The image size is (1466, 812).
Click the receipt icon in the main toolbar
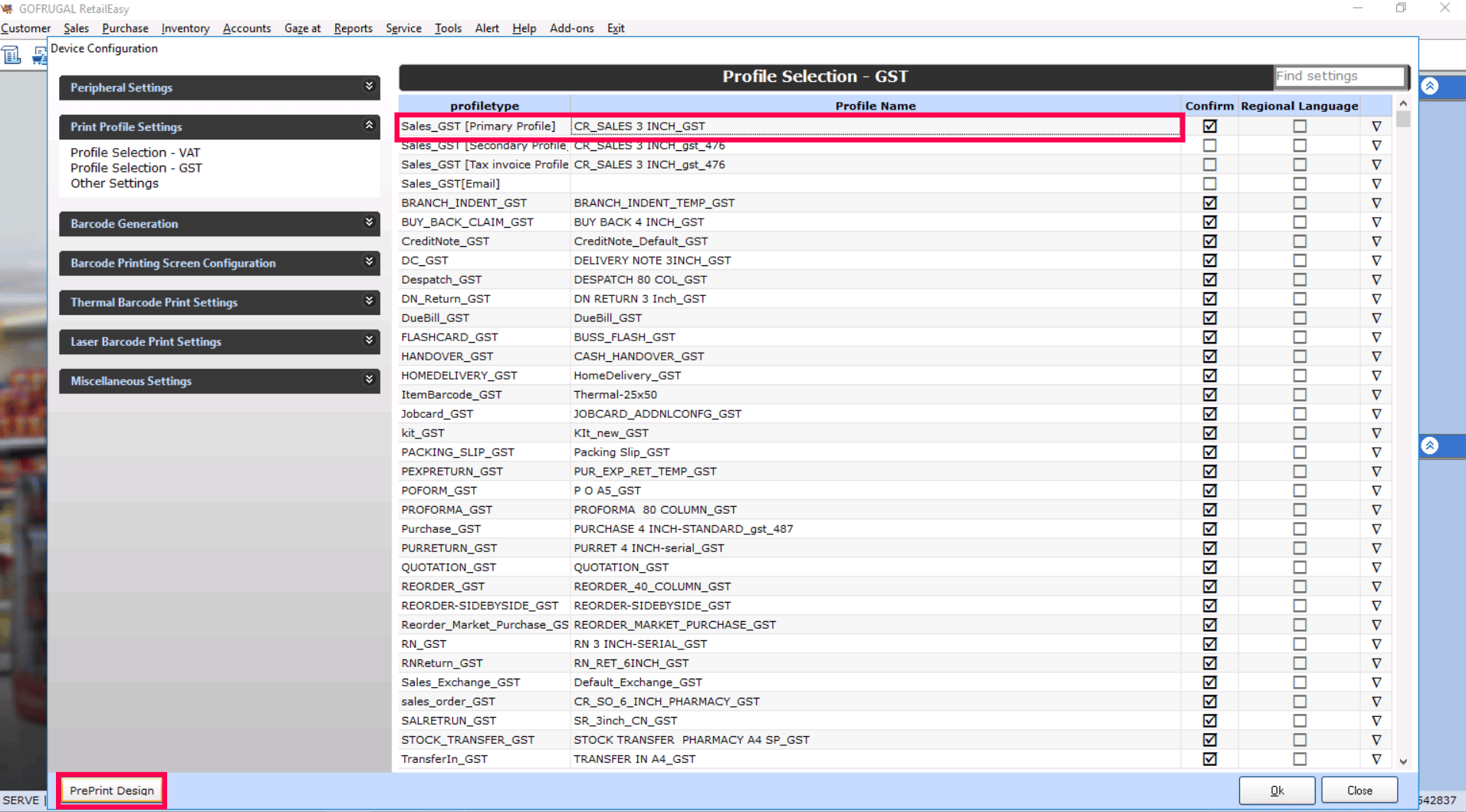12,55
